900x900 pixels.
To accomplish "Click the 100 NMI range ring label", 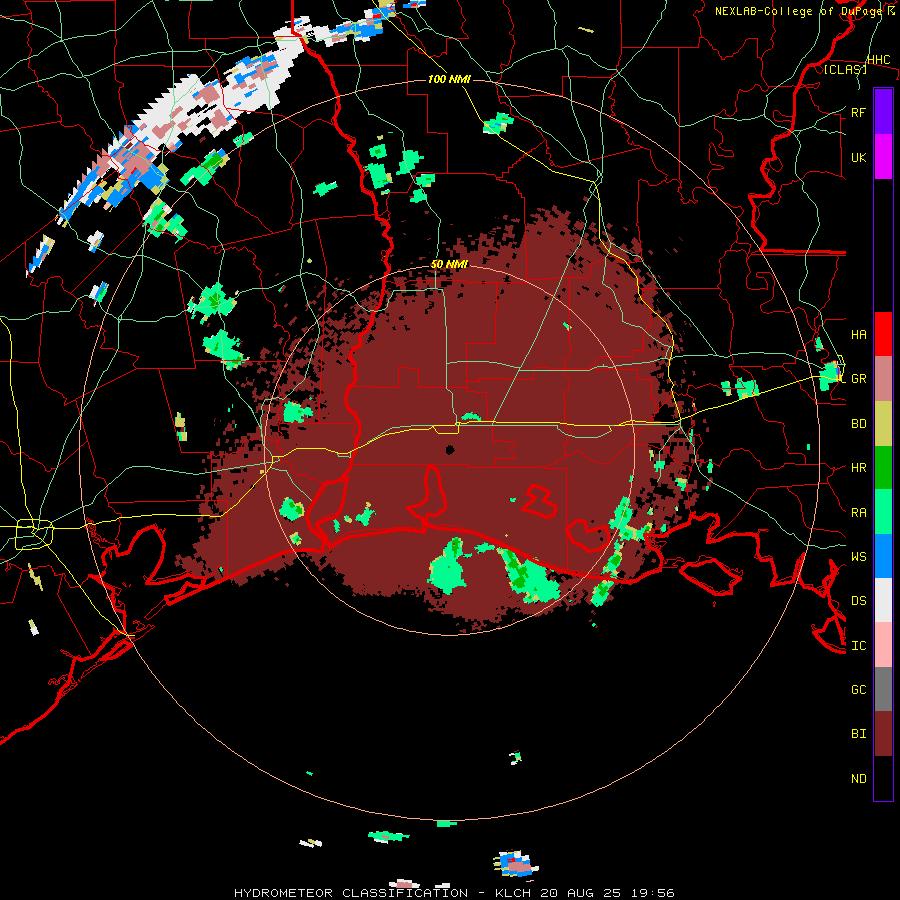I will (x=449, y=79).
